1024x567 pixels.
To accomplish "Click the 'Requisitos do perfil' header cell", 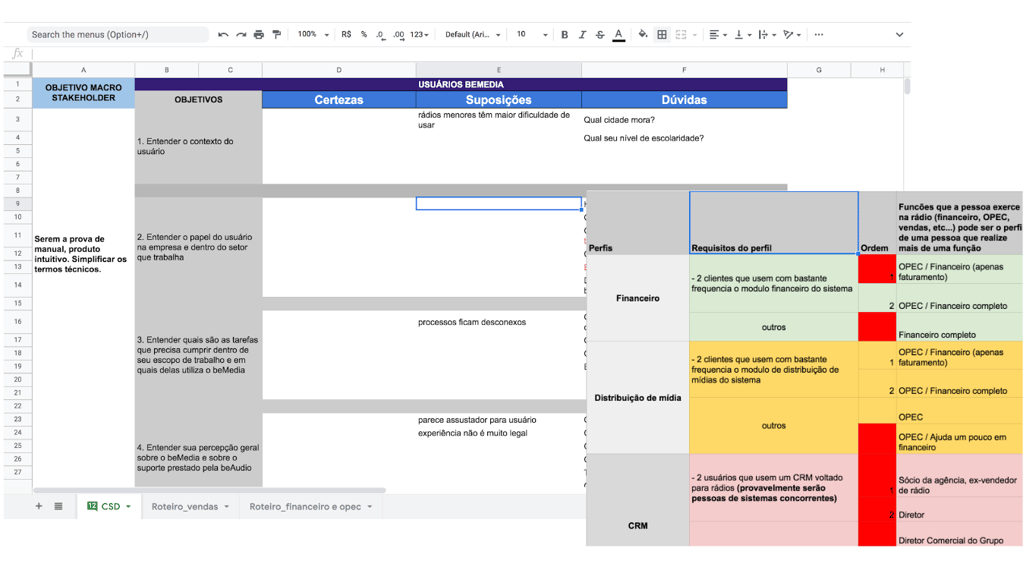I will tap(774, 223).
